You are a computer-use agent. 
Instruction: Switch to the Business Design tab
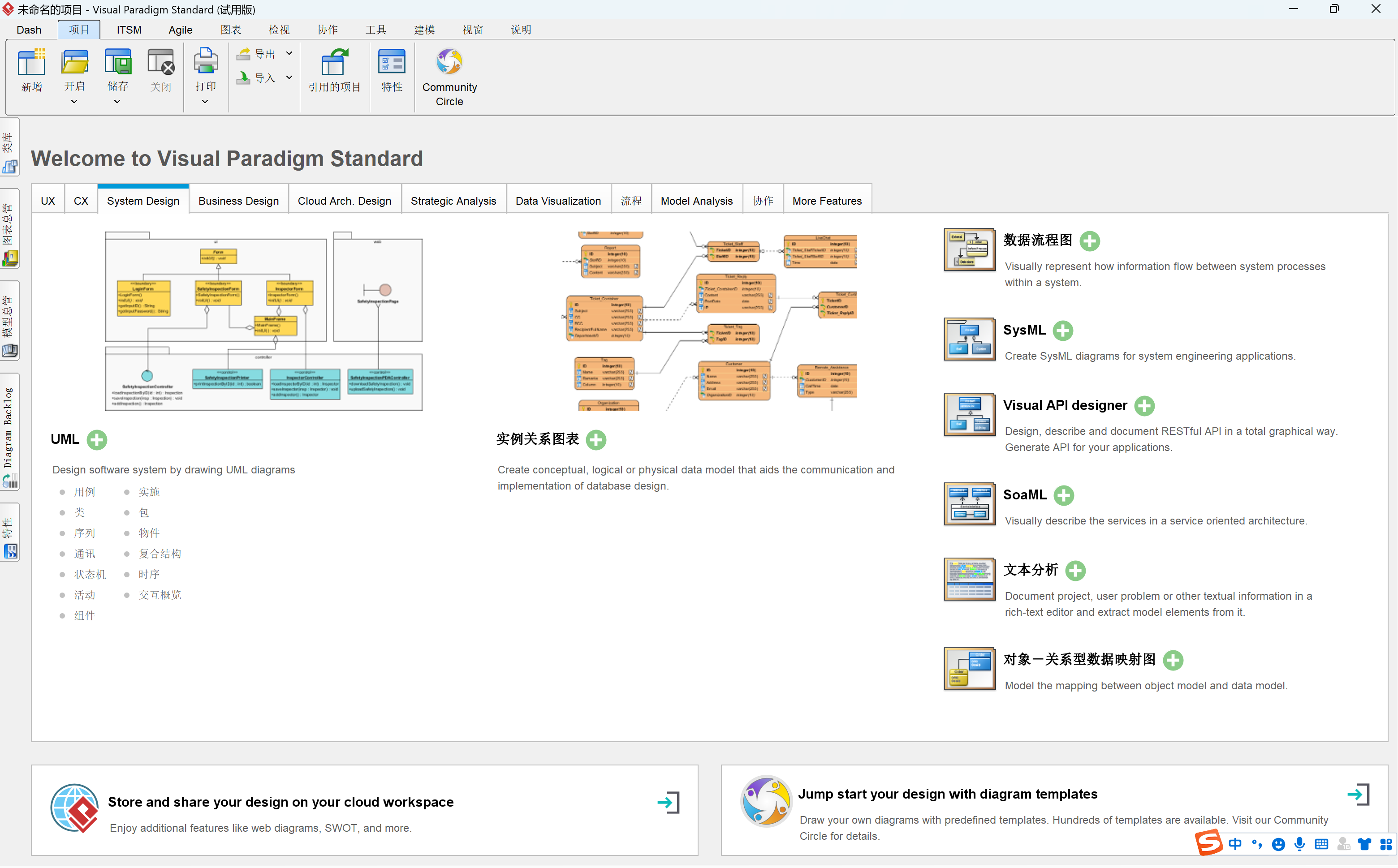click(238, 201)
